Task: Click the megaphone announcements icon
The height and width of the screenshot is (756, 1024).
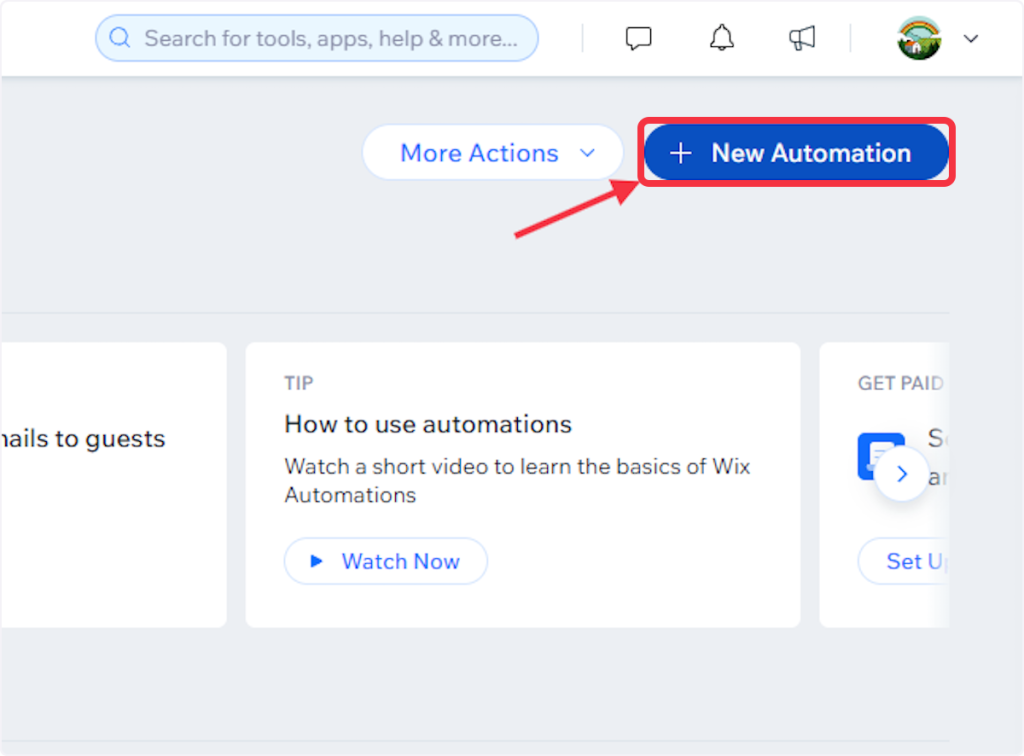Action: [x=802, y=39]
